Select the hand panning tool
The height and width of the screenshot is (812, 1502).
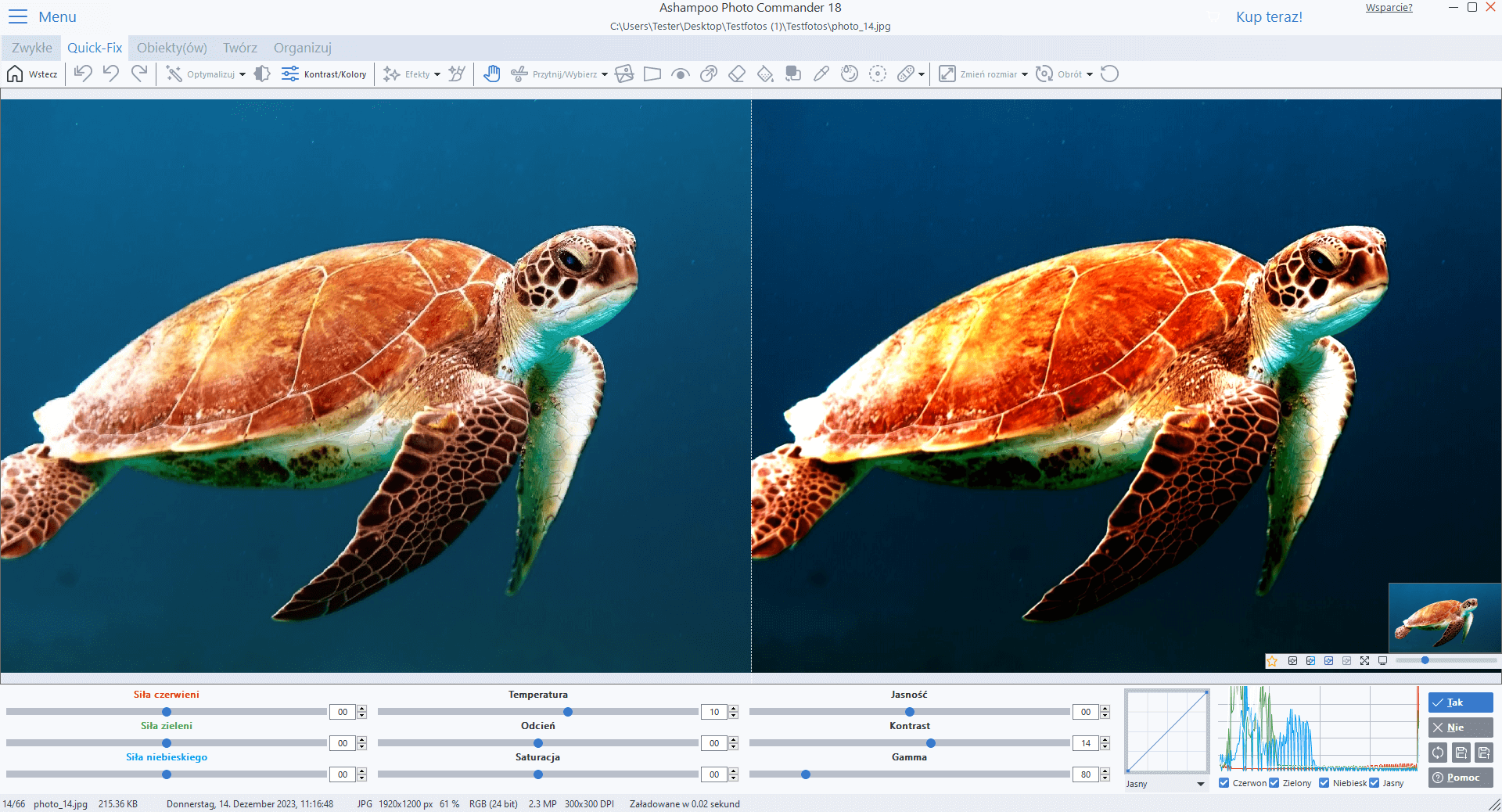point(493,74)
